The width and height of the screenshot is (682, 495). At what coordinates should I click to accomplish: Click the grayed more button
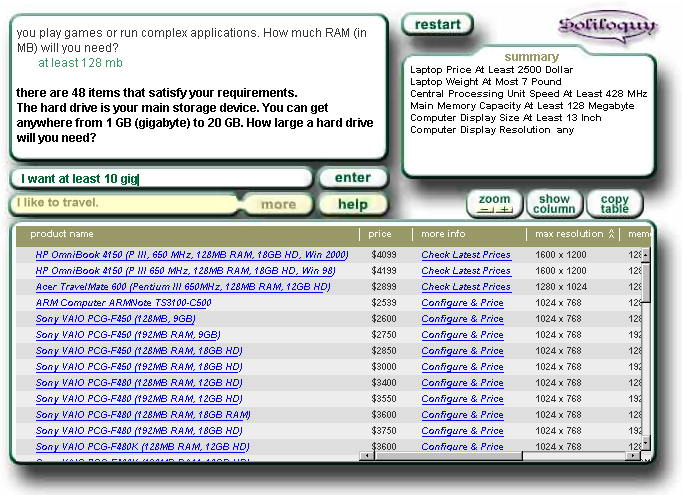tap(278, 204)
